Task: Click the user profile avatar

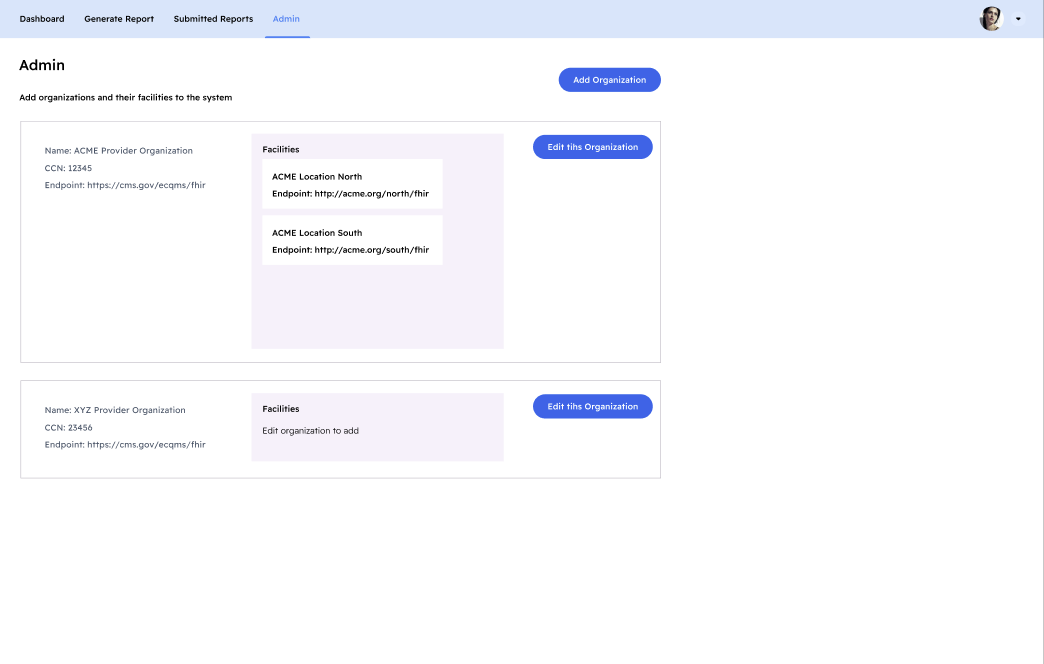Action: 990,19
